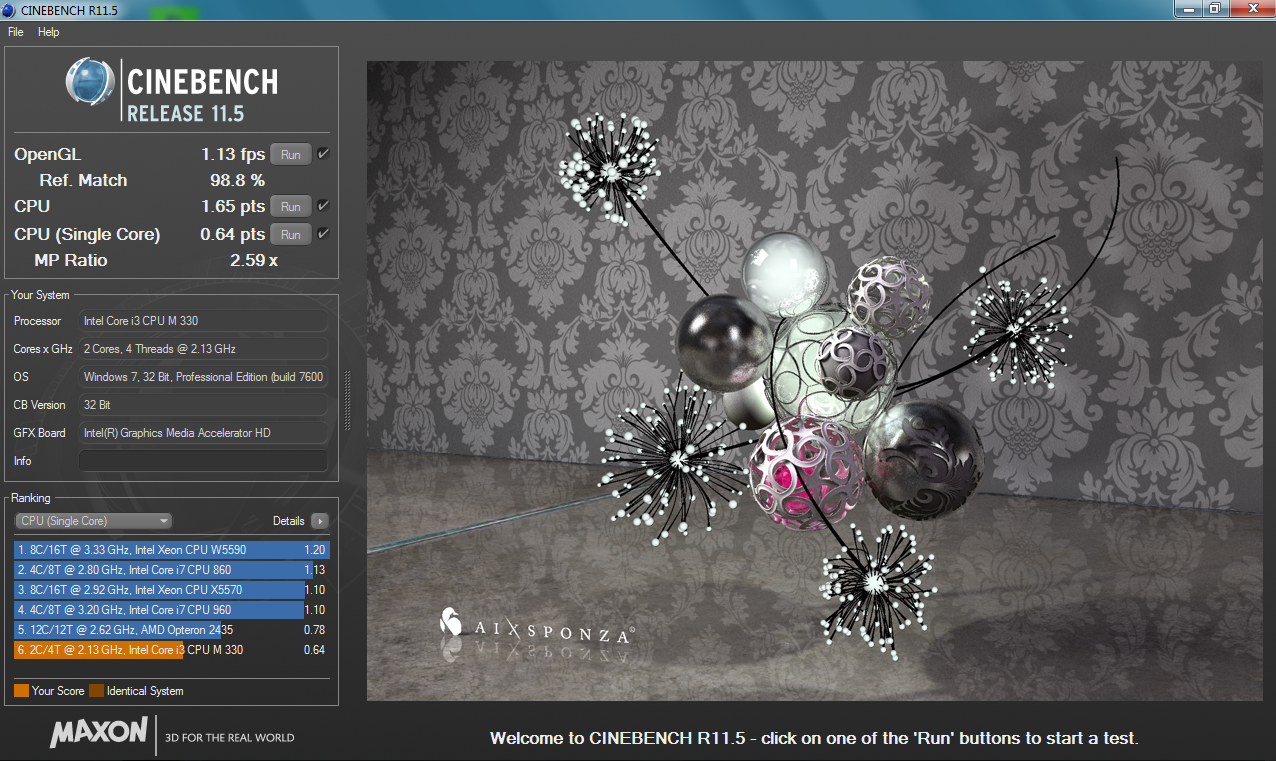Toggle the OpenGL test checkbox
The image size is (1276, 761).
pyautogui.click(x=323, y=154)
